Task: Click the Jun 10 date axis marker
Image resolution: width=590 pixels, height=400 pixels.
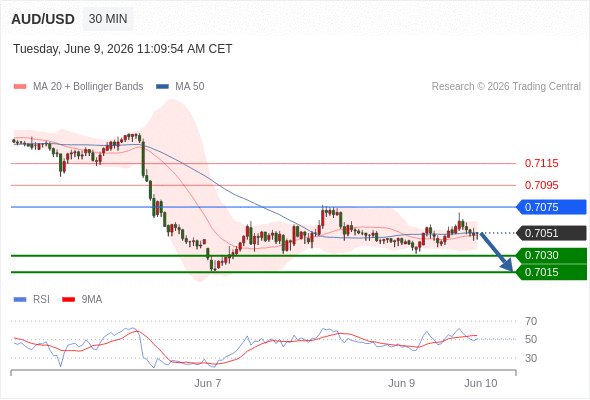Action: (x=481, y=383)
